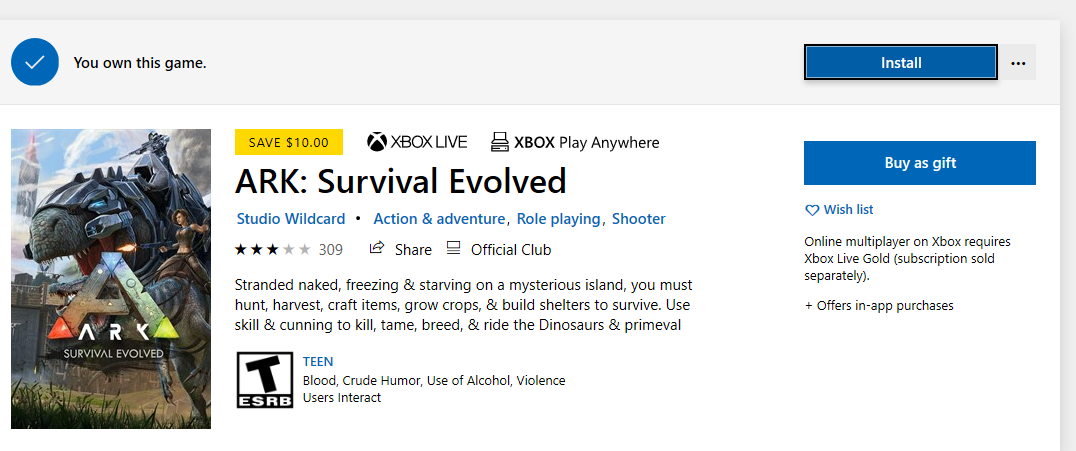The height and width of the screenshot is (451, 1076).
Task: Select the Action & adventure category
Action: pyautogui.click(x=439, y=219)
